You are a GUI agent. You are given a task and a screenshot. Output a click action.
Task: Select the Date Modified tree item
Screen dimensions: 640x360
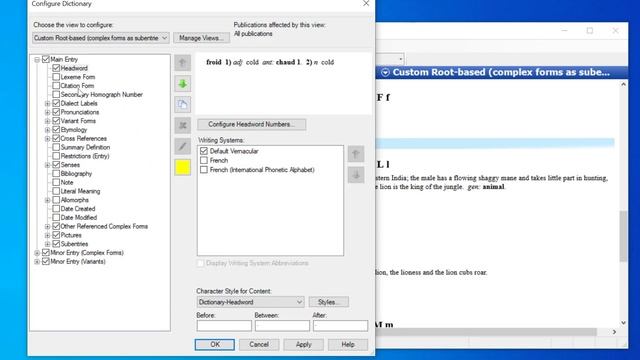[79, 218]
